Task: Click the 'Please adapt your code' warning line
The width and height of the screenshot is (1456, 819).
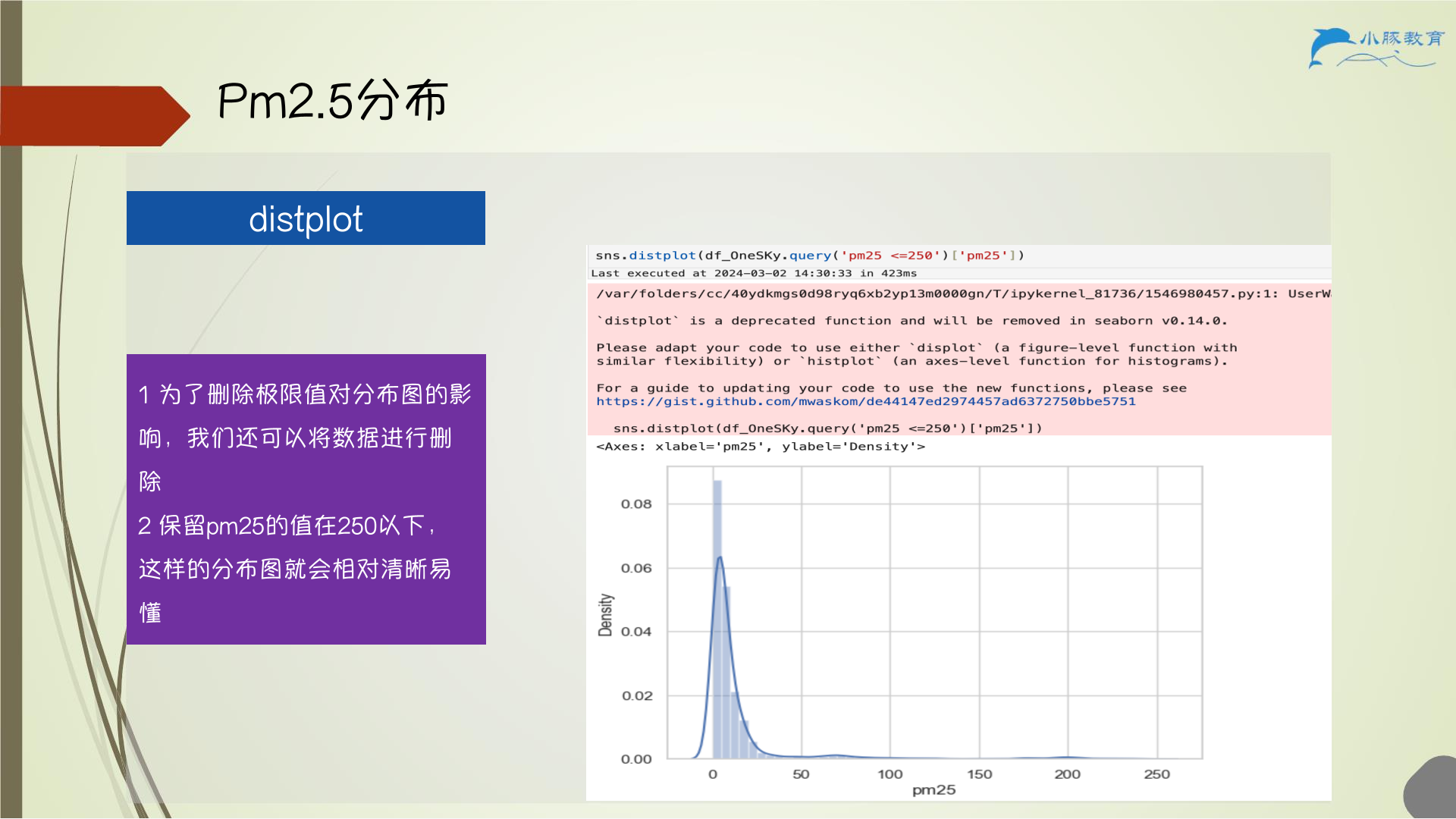Action: [917, 354]
